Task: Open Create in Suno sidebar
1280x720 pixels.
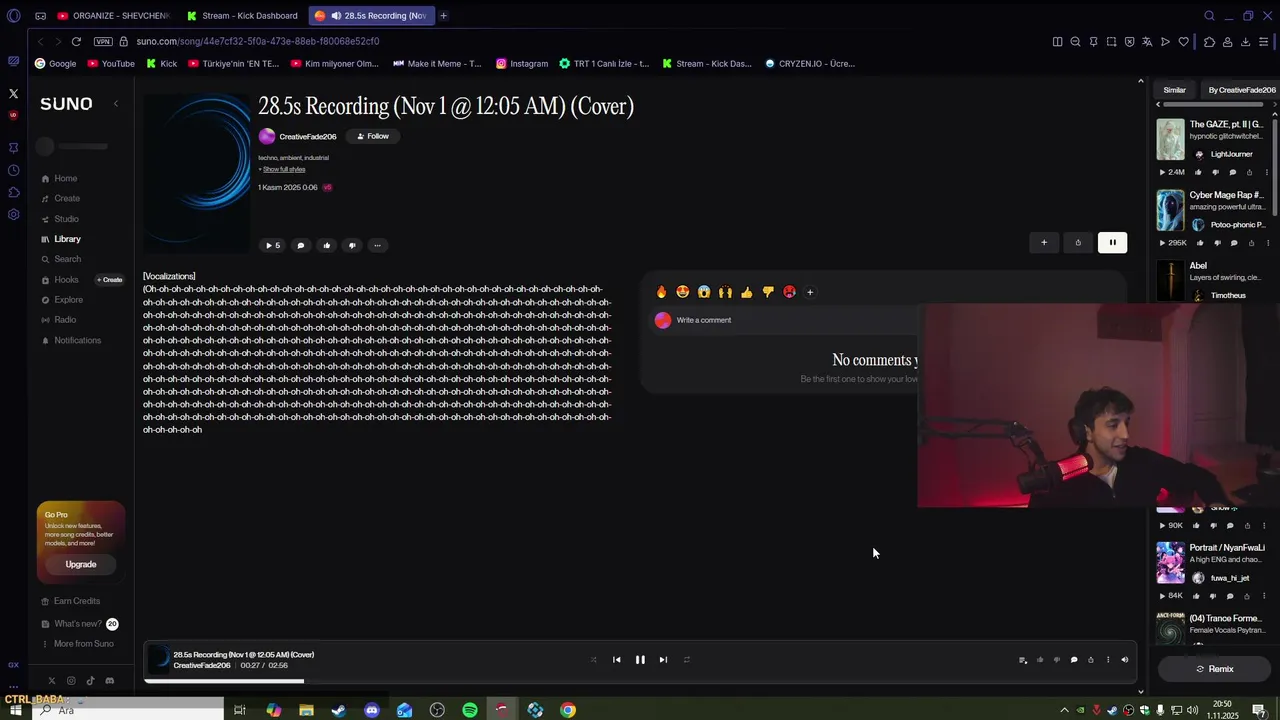Action: pyautogui.click(x=67, y=198)
